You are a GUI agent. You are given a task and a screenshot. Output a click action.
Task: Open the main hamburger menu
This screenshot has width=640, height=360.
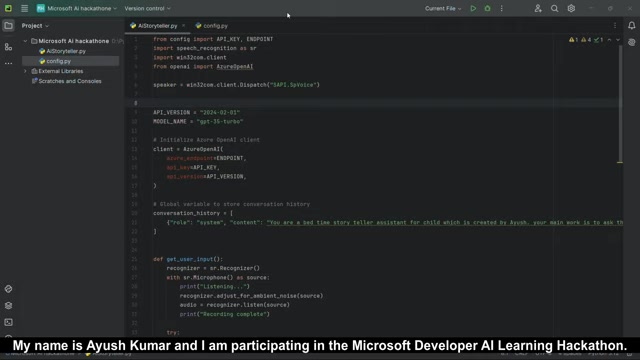pyautogui.click(x=24, y=8)
